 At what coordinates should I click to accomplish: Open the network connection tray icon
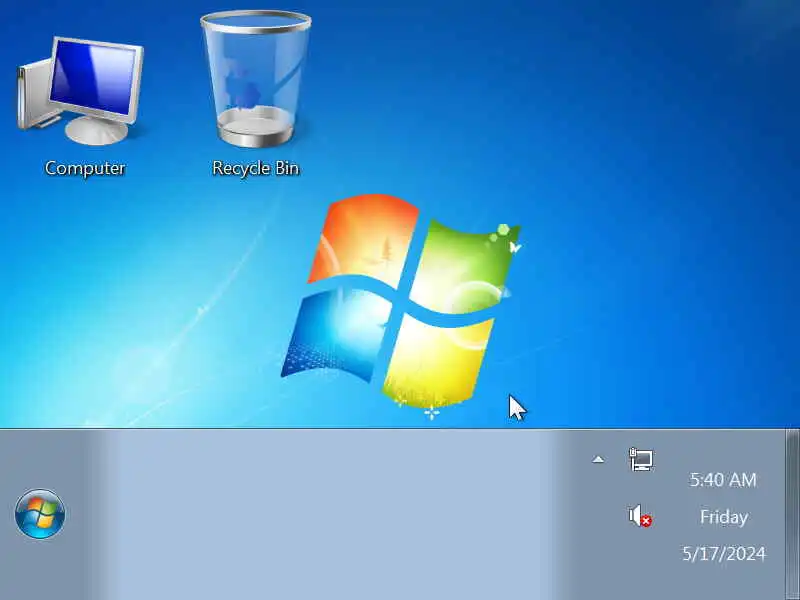point(641,459)
